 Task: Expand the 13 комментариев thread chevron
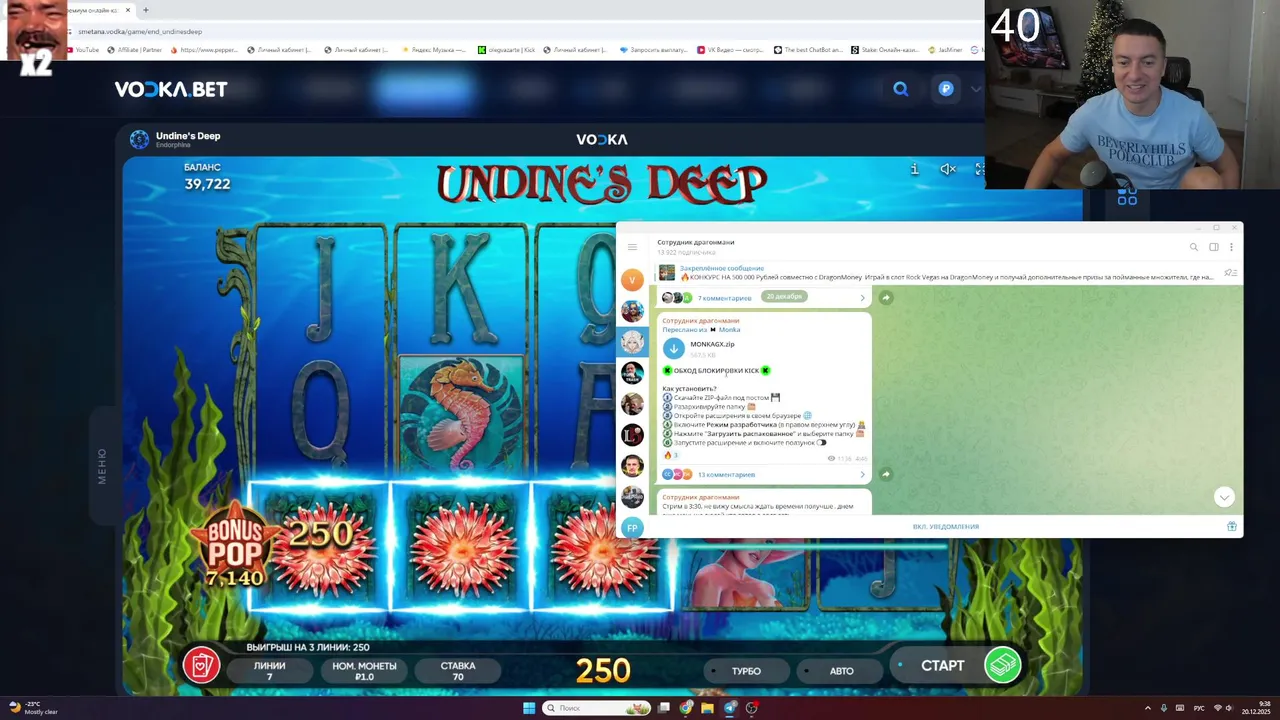tap(862, 474)
